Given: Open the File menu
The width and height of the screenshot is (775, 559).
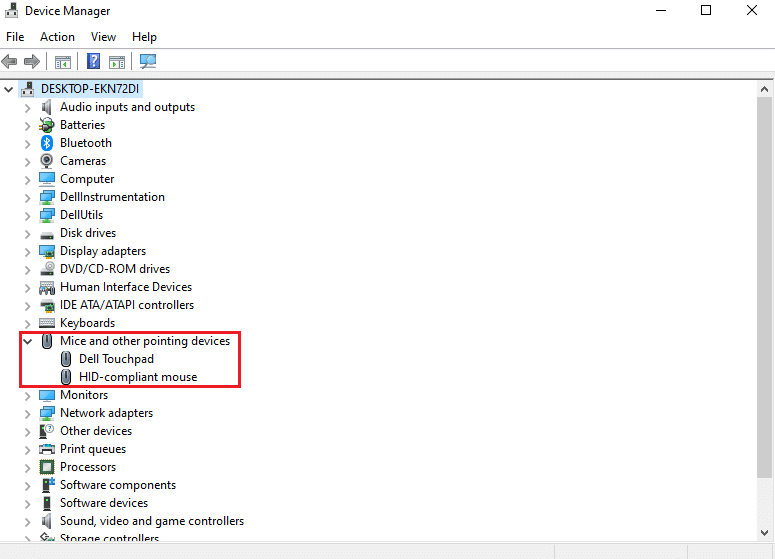Looking at the screenshot, I should pos(15,37).
